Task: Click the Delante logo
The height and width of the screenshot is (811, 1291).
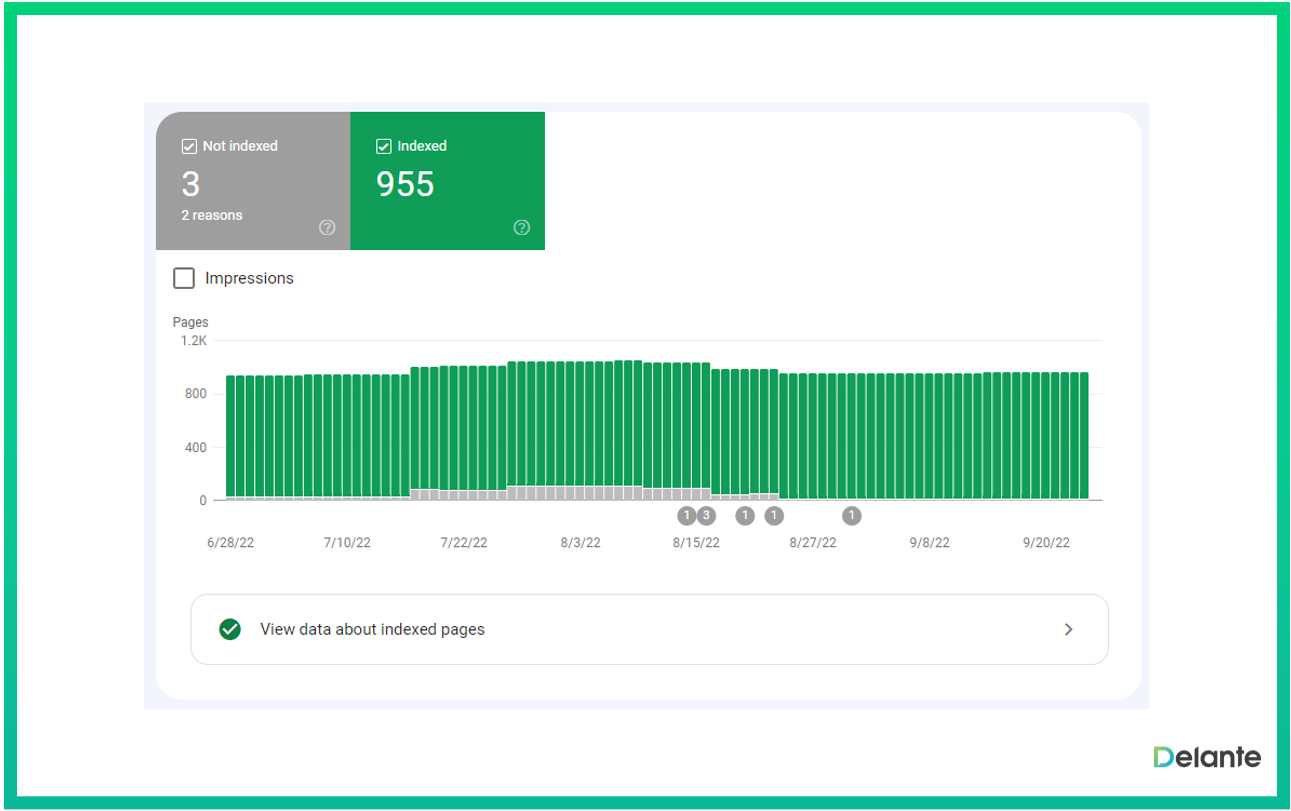Action: (x=1207, y=757)
